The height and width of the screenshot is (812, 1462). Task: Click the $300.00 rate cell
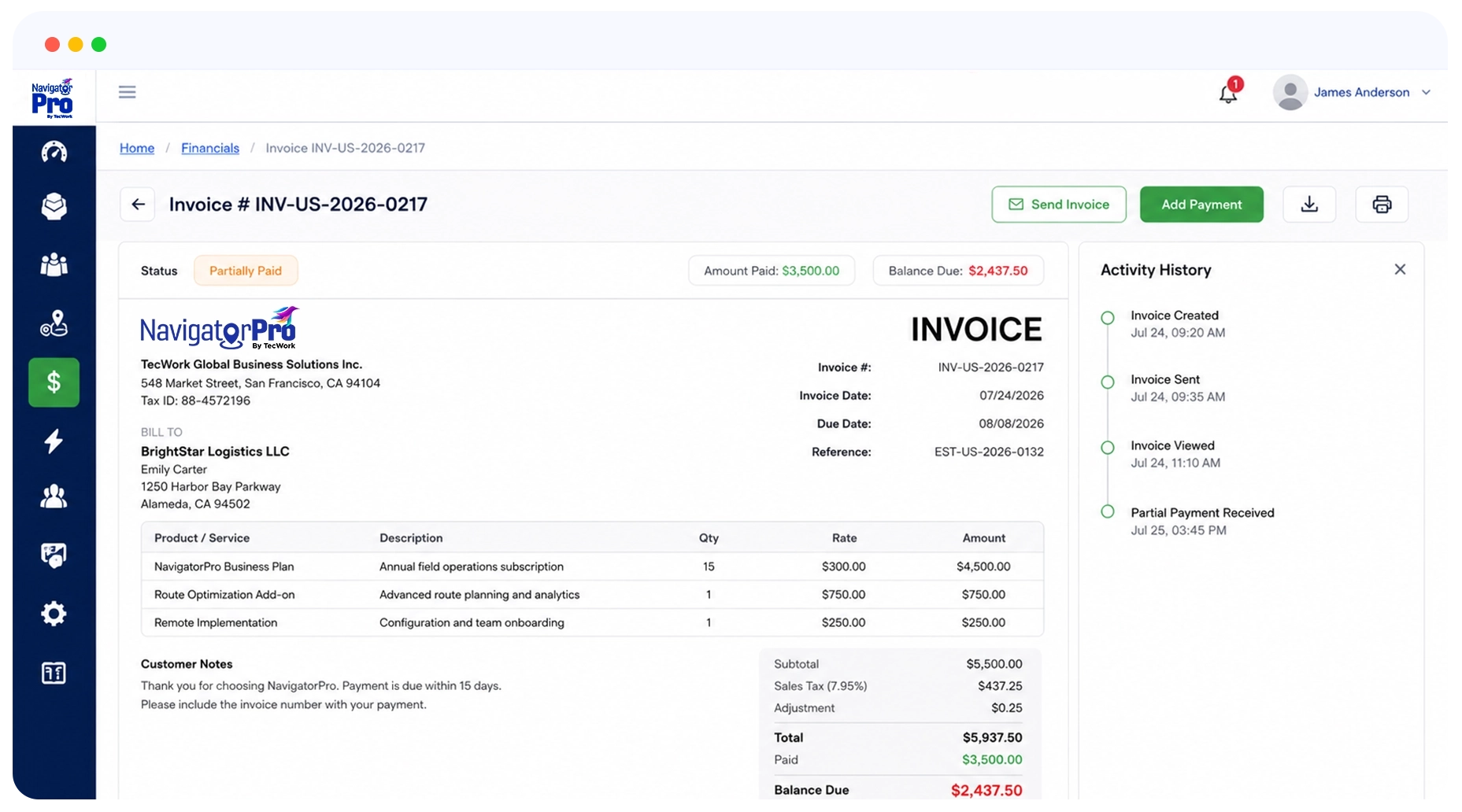(x=843, y=567)
